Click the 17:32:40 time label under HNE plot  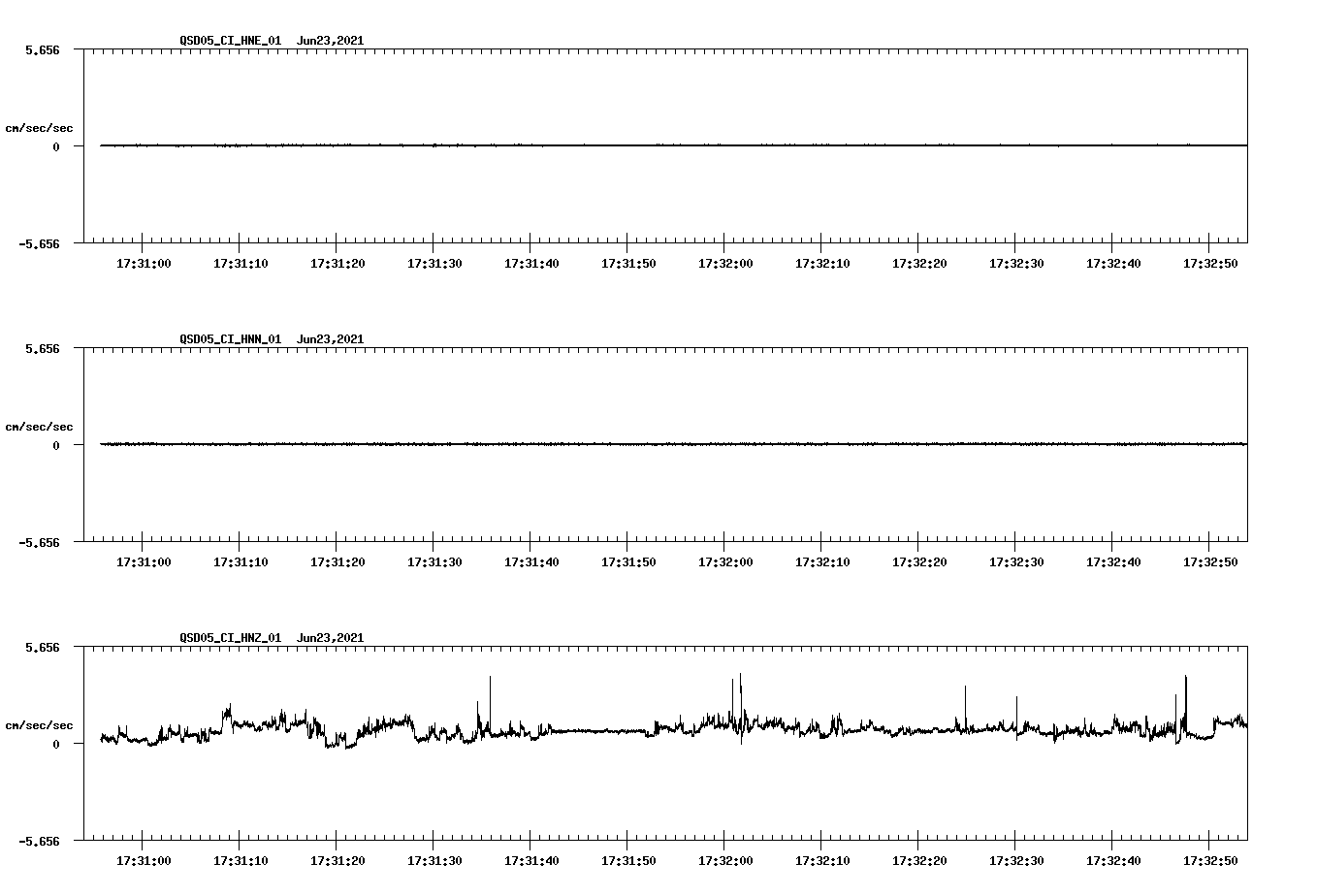point(1113,263)
